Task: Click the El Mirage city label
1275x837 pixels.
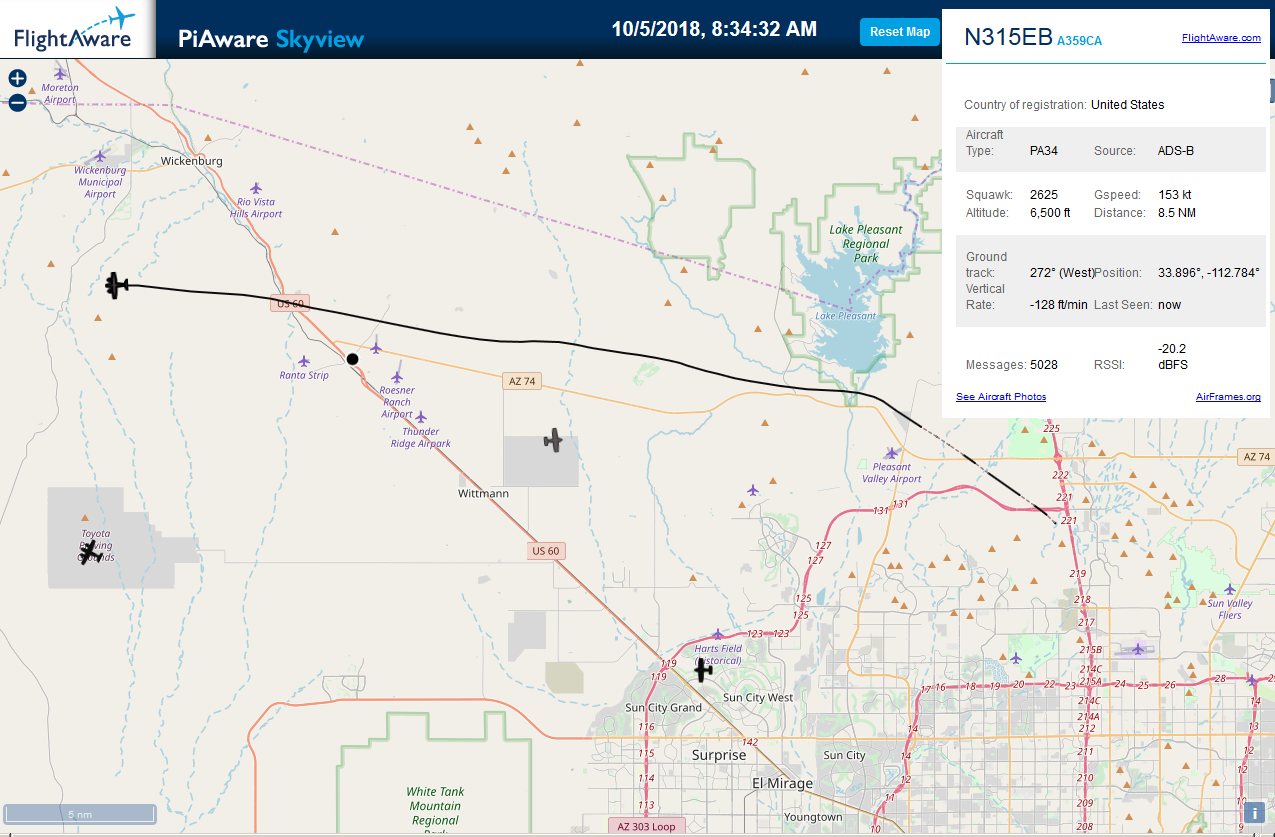Action: 782,783
